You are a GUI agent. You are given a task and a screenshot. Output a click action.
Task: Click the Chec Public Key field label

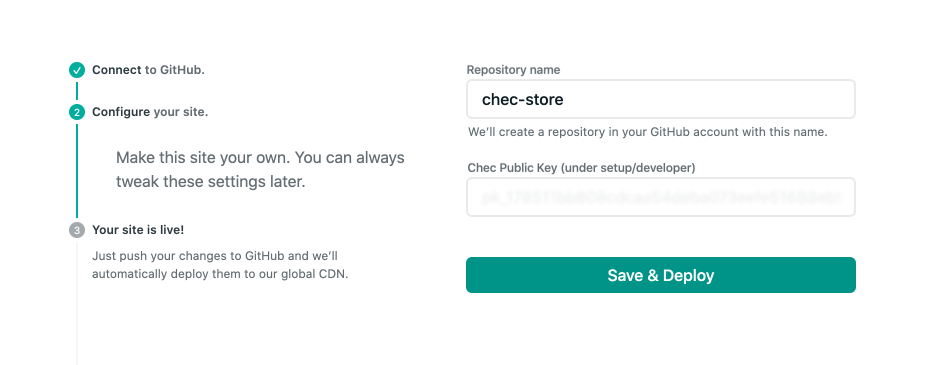pos(581,168)
